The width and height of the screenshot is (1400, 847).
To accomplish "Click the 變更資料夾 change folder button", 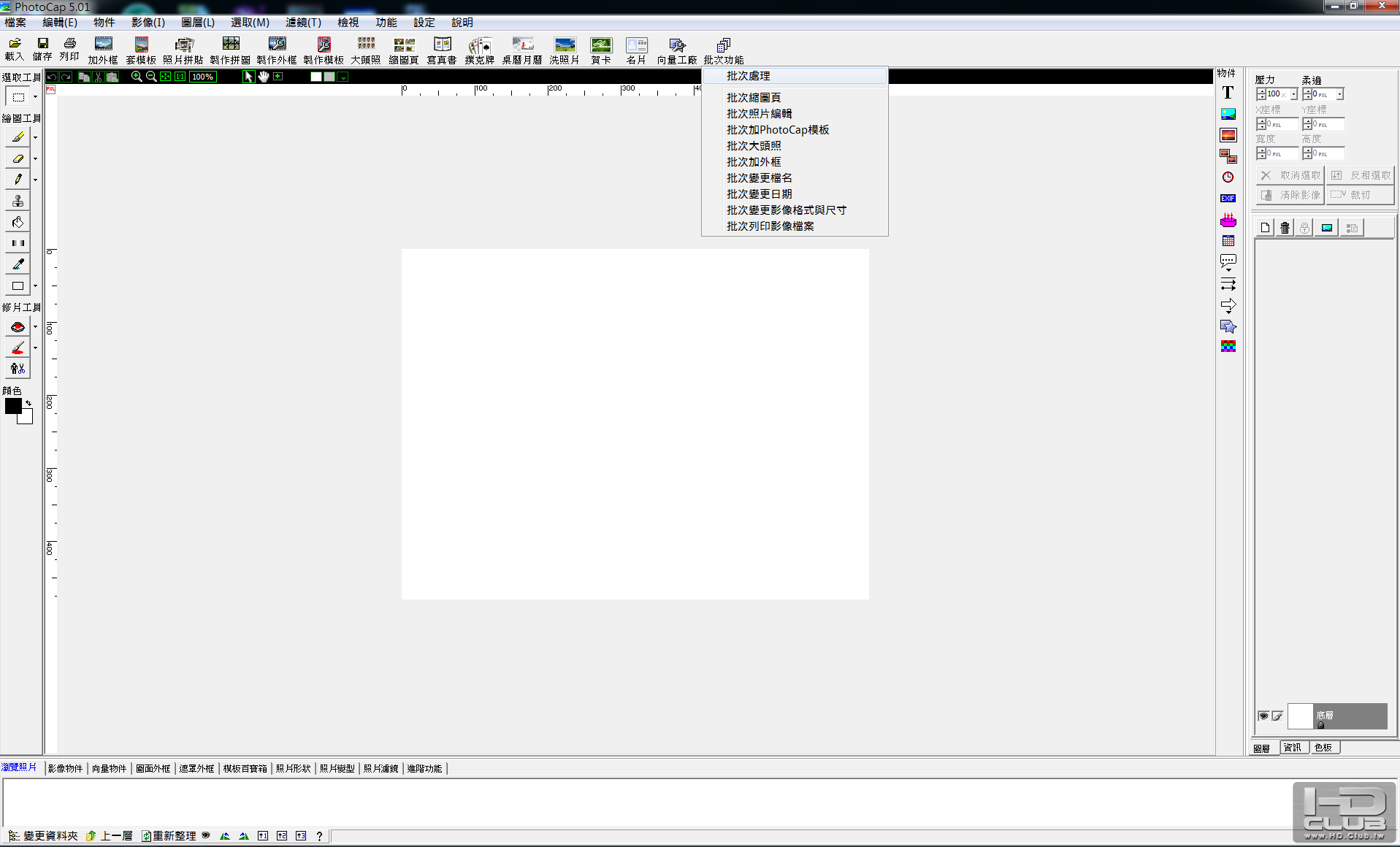I will point(43,835).
